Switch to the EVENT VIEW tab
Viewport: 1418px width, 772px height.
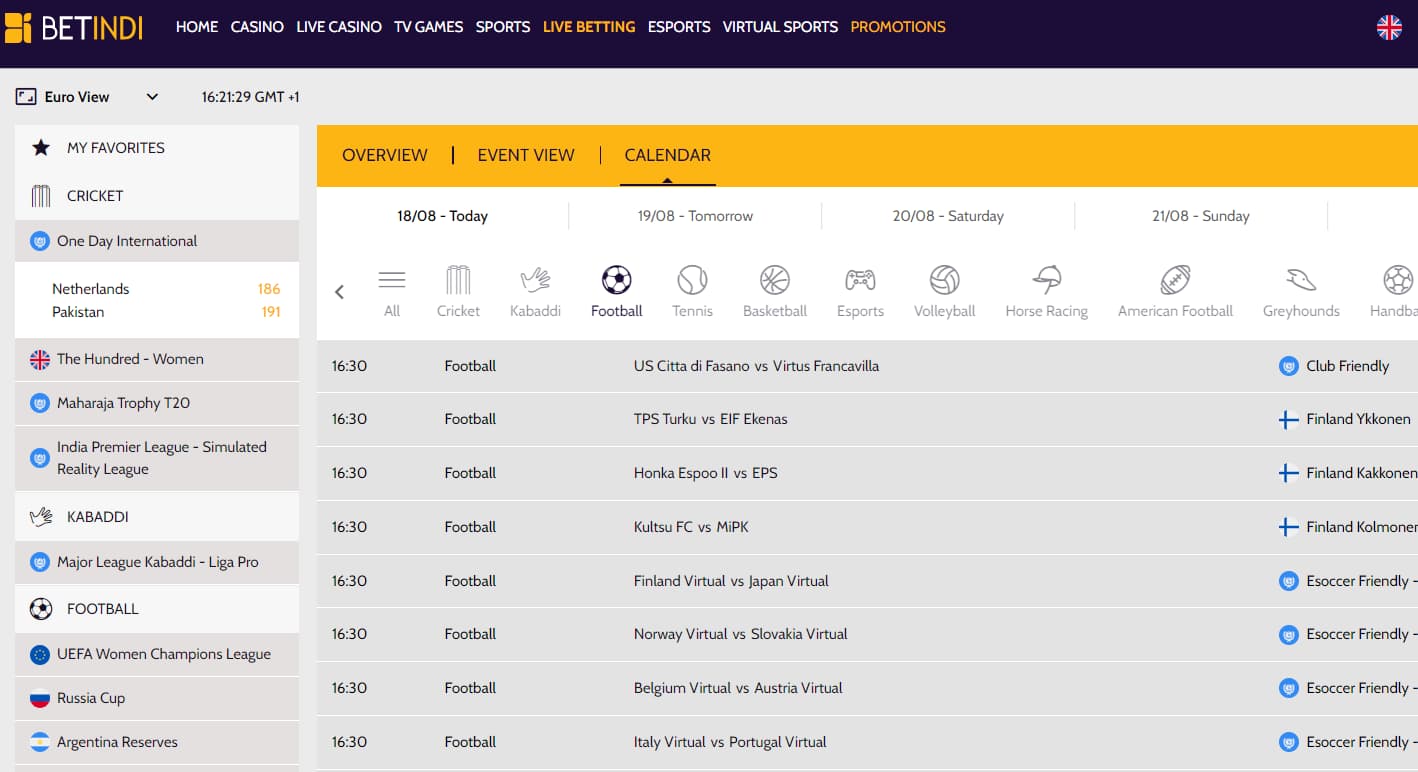pos(526,155)
